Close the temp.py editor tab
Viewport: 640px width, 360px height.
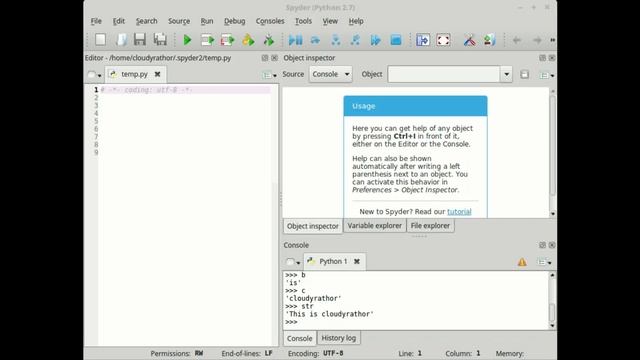pyautogui.click(x=157, y=74)
